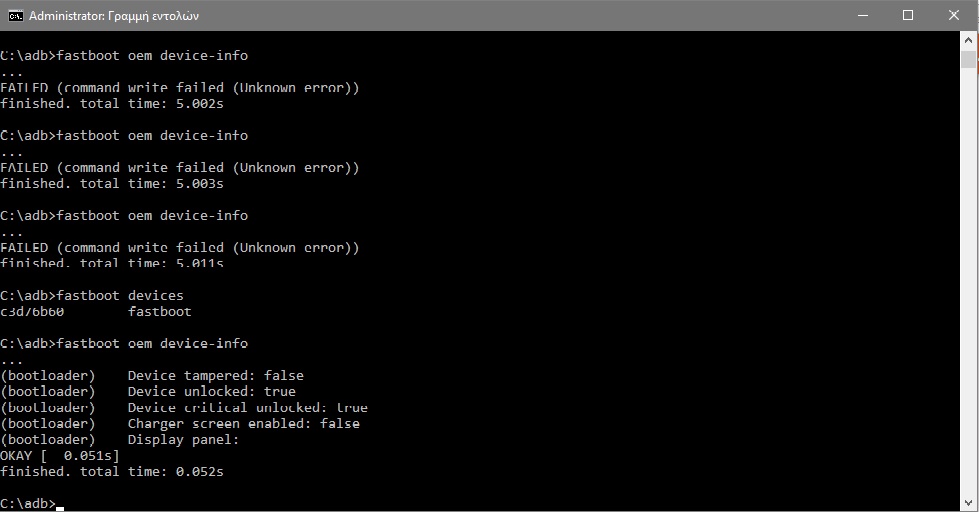Image resolution: width=979 pixels, height=512 pixels.
Task: Minimize the Command Prompt window
Action: [x=861, y=15]
